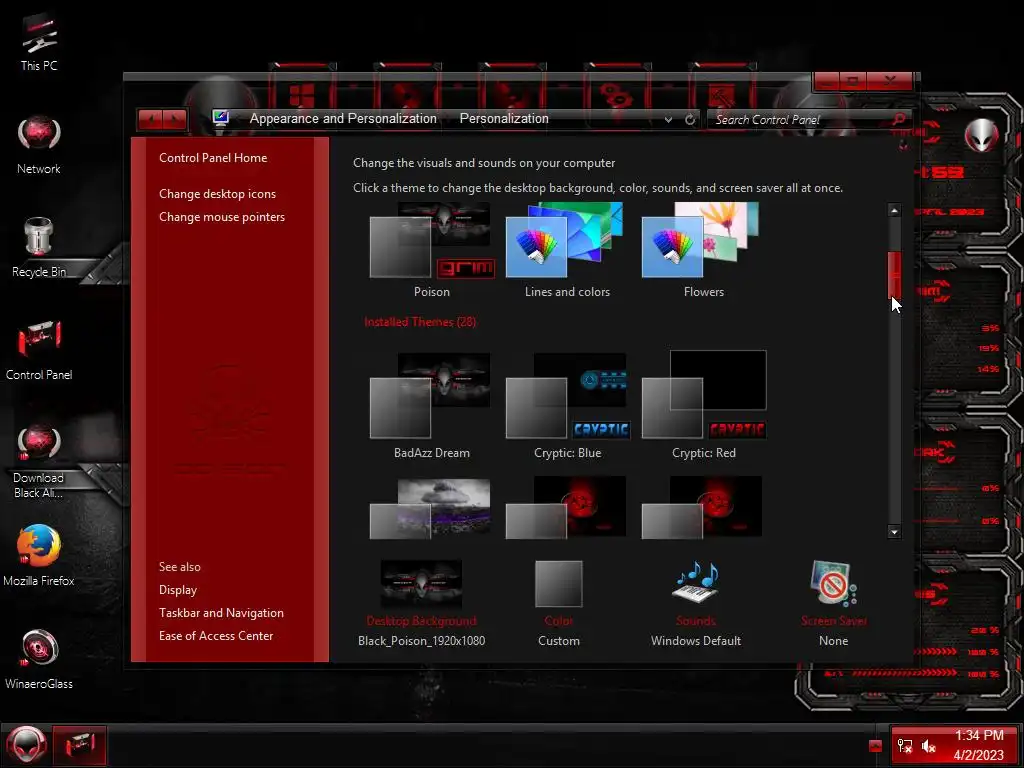Open Control Panel Home link
The image size is (1024, 768).
click(x=213, y=157)
